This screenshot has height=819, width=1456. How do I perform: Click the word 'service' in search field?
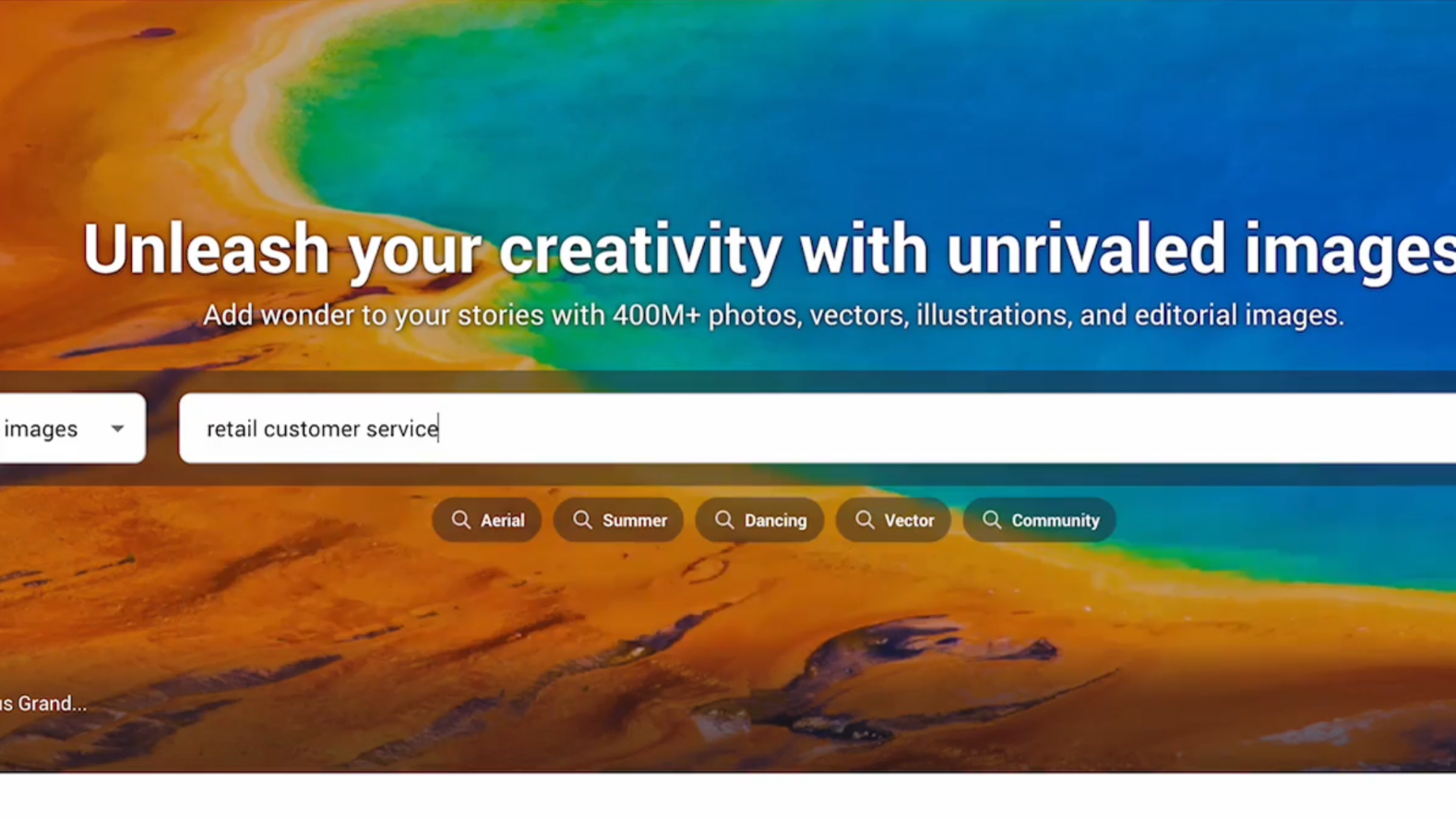click(x=402, y=429)
